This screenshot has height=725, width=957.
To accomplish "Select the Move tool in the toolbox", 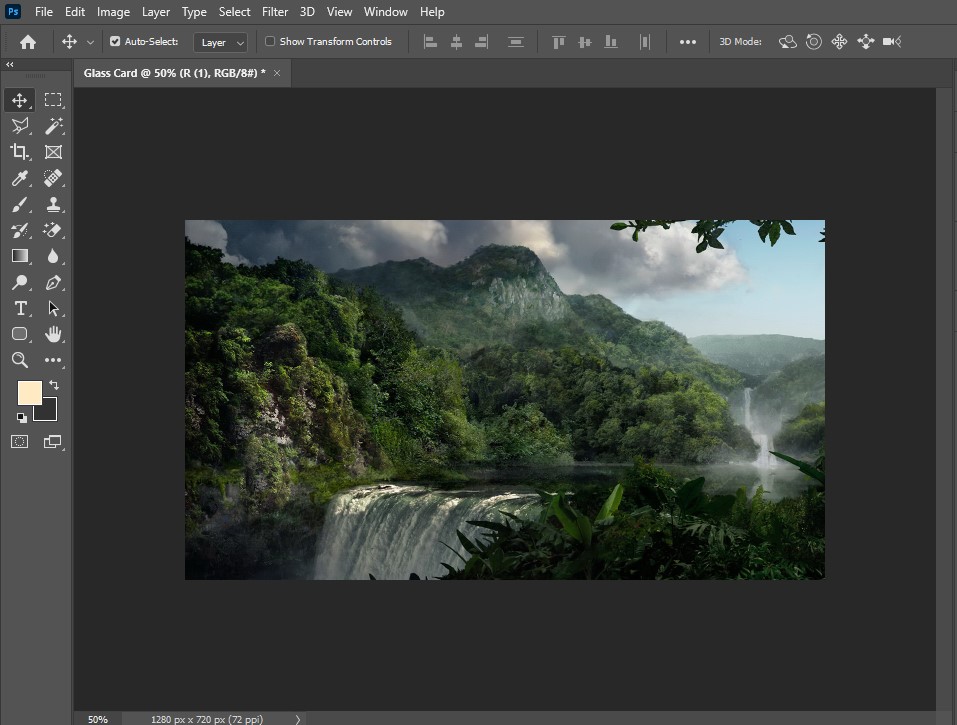I will coord(20,100).
